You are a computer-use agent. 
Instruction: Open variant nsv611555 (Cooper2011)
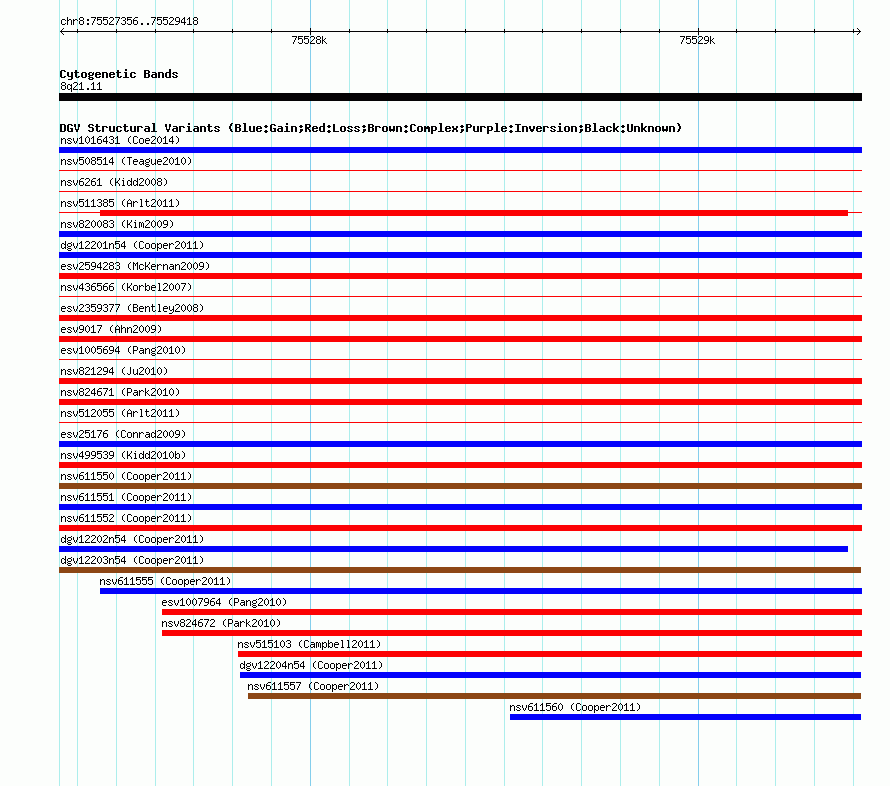[x=165, y=581]
